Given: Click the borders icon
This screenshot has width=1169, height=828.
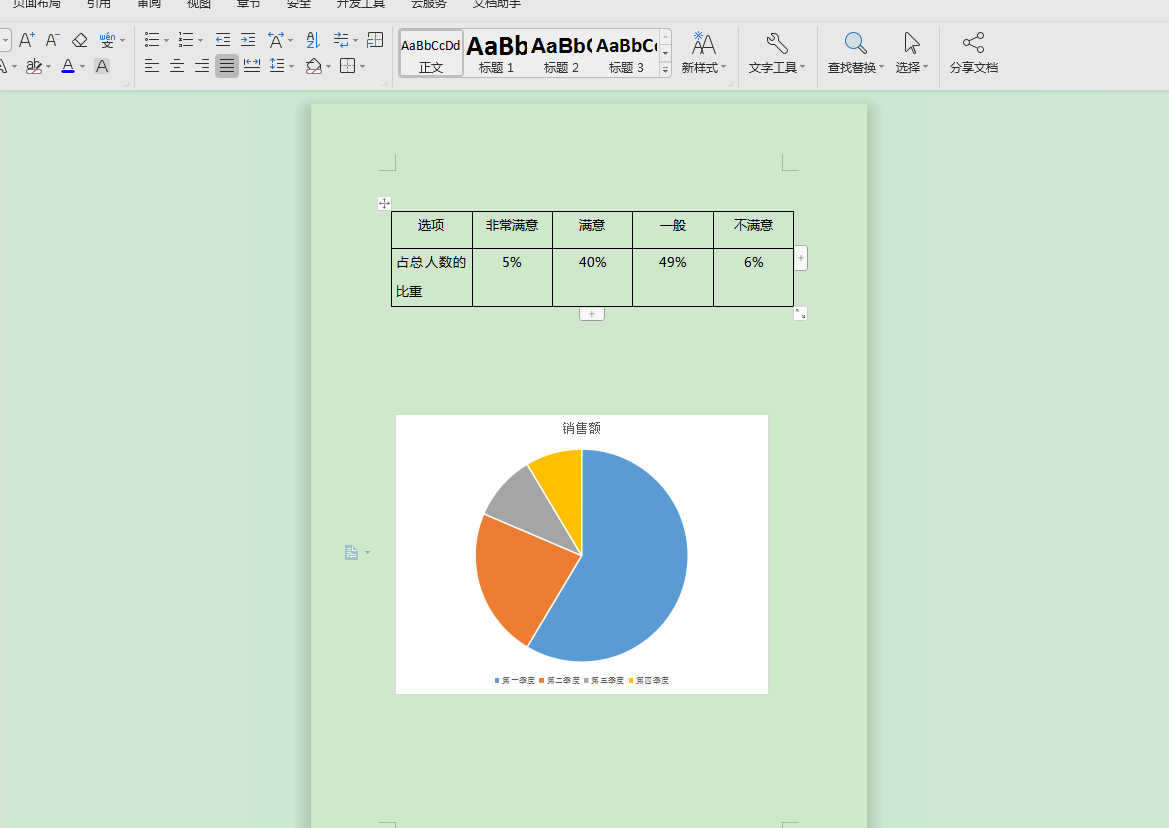Looking at the screenshot, I should click(347, 66).
